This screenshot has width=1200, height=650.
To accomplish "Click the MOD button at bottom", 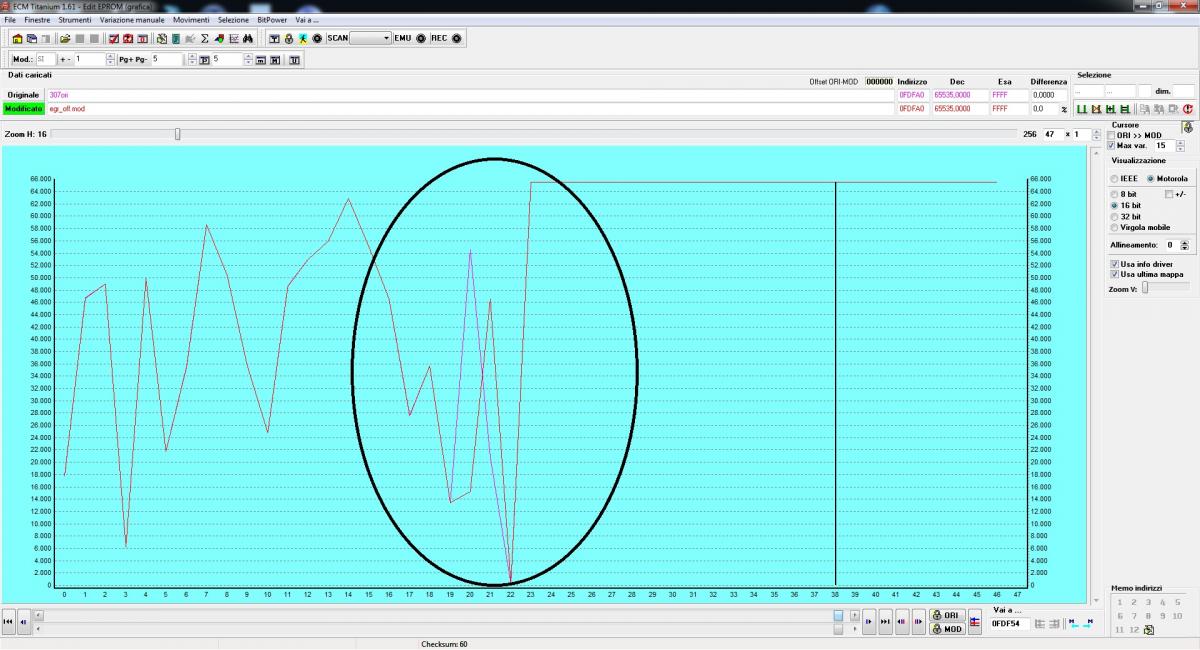I will pyautogui.click(x=947, y=629).
